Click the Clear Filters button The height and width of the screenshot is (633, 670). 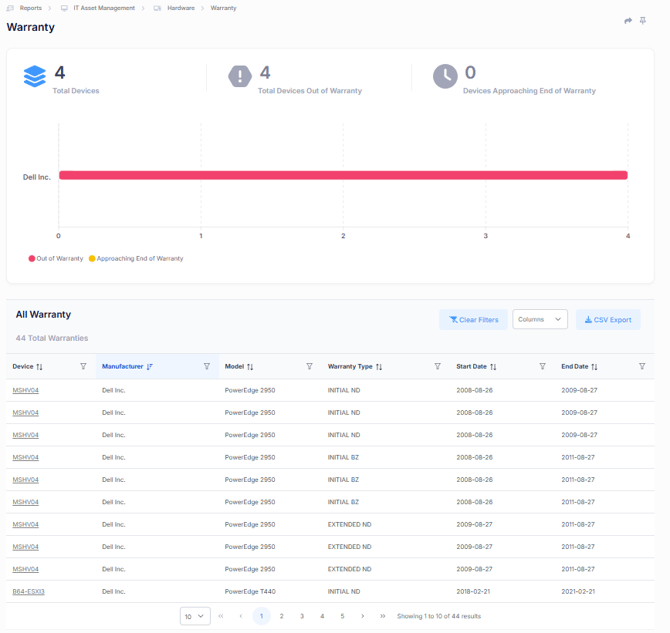click(473, 319)
